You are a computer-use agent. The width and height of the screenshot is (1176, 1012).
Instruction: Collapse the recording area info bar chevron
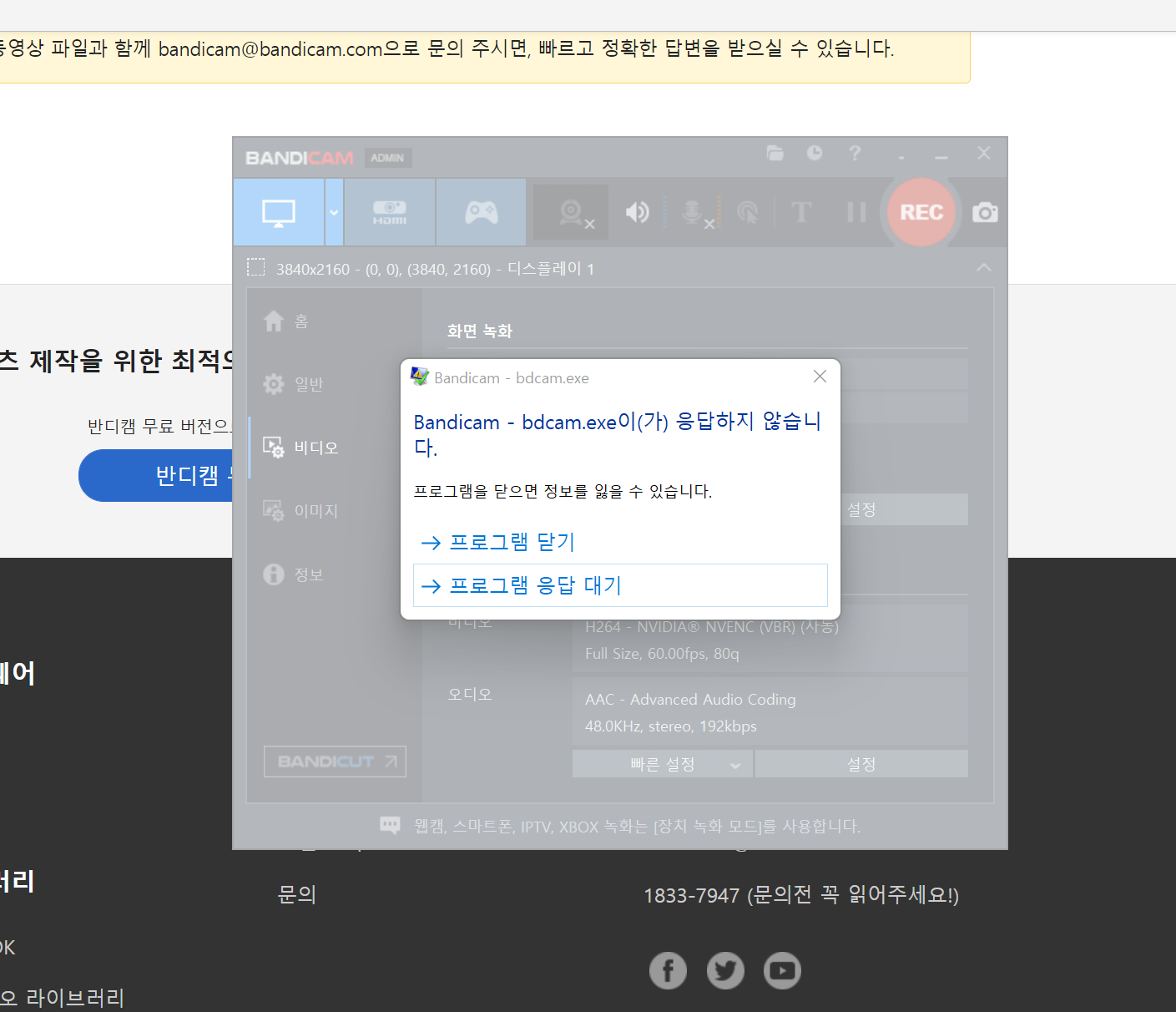coord(984,268)
